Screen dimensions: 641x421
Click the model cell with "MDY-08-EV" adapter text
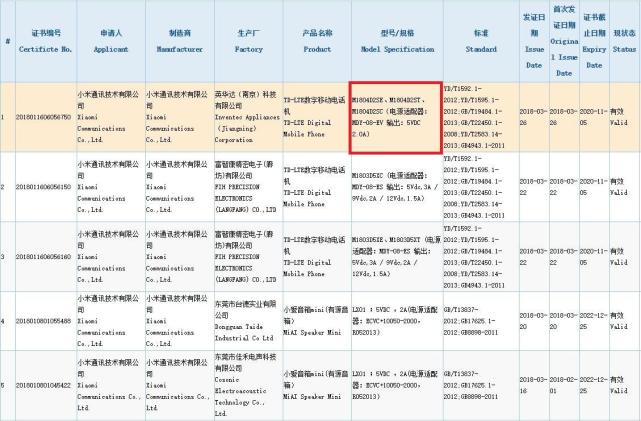pyautogui.click(x=396, y=117)
